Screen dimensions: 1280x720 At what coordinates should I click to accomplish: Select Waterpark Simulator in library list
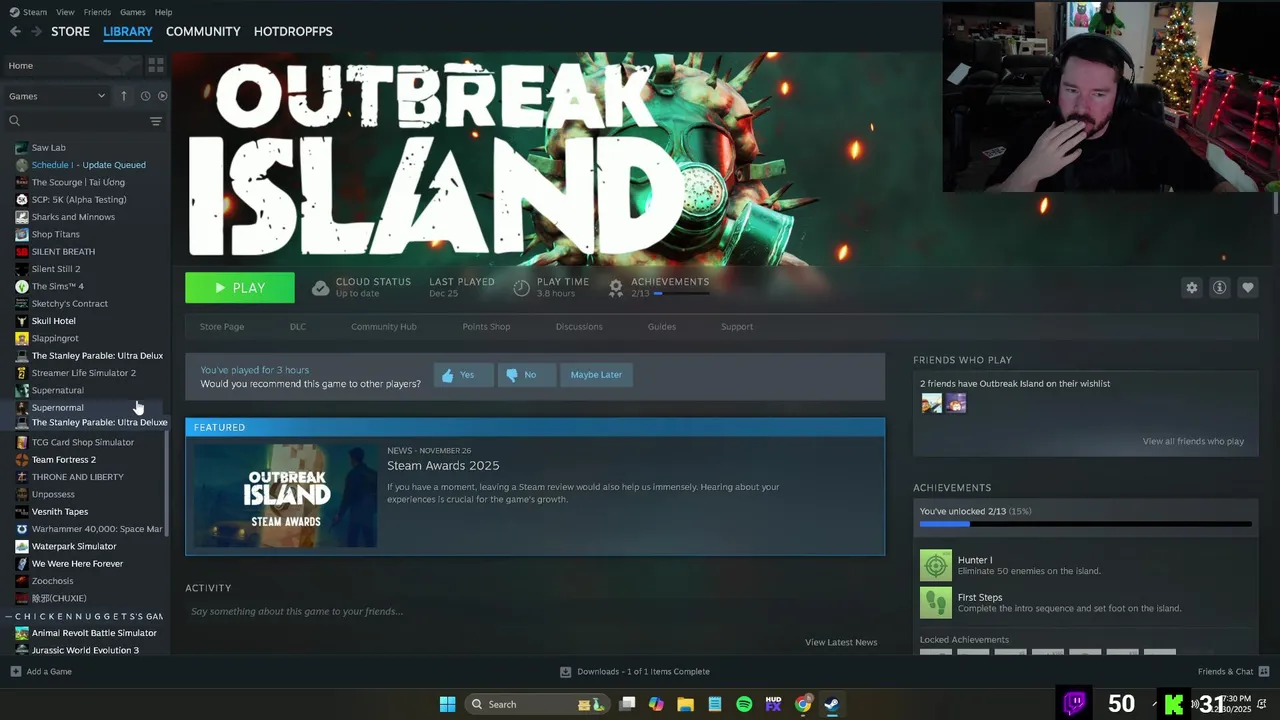[x=74, y=546]
